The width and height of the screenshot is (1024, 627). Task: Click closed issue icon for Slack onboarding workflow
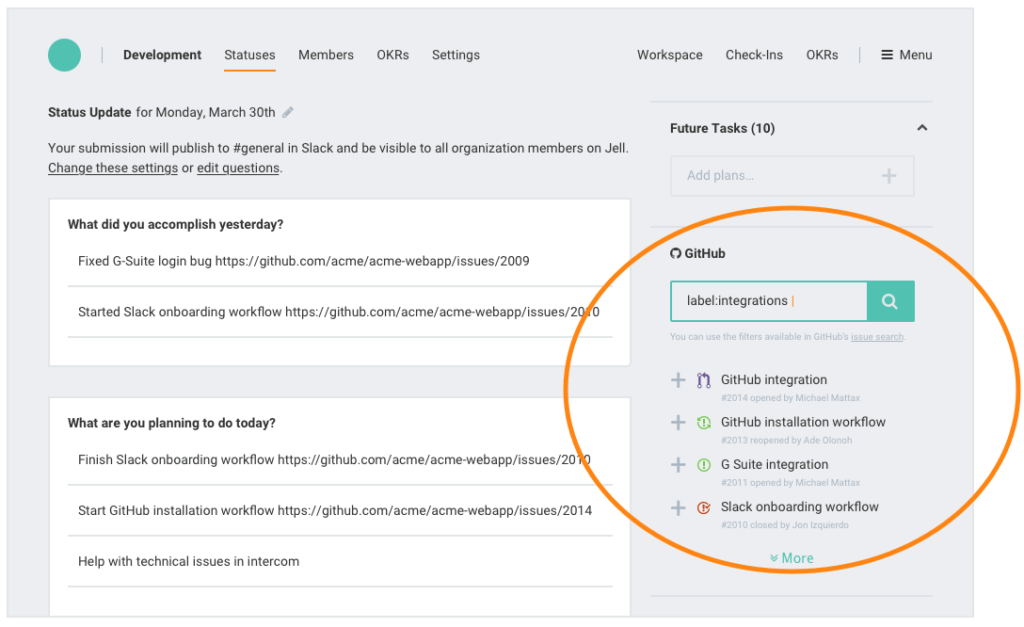tap(703, 507)
